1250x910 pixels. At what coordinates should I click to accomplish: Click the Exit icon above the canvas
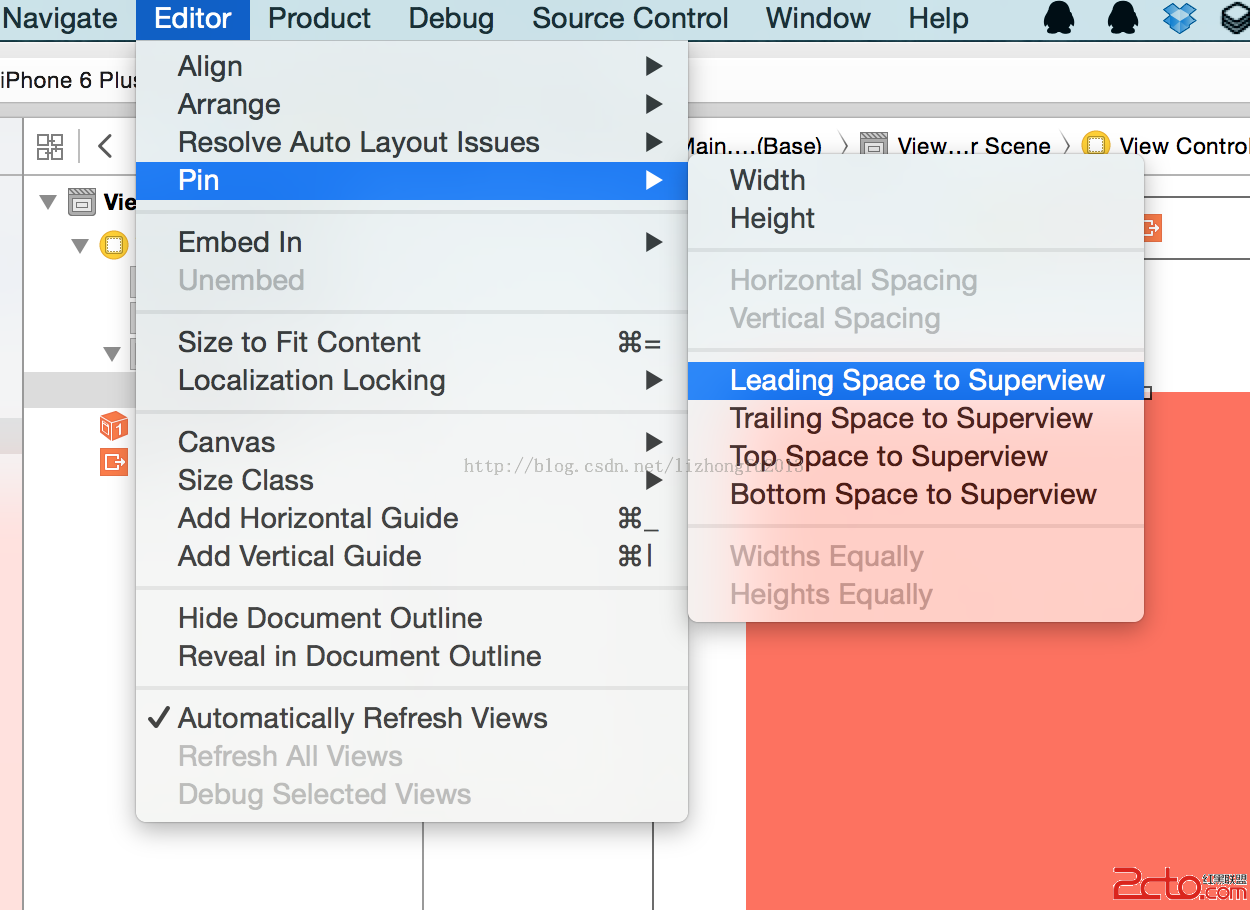tap(1151, 229)
